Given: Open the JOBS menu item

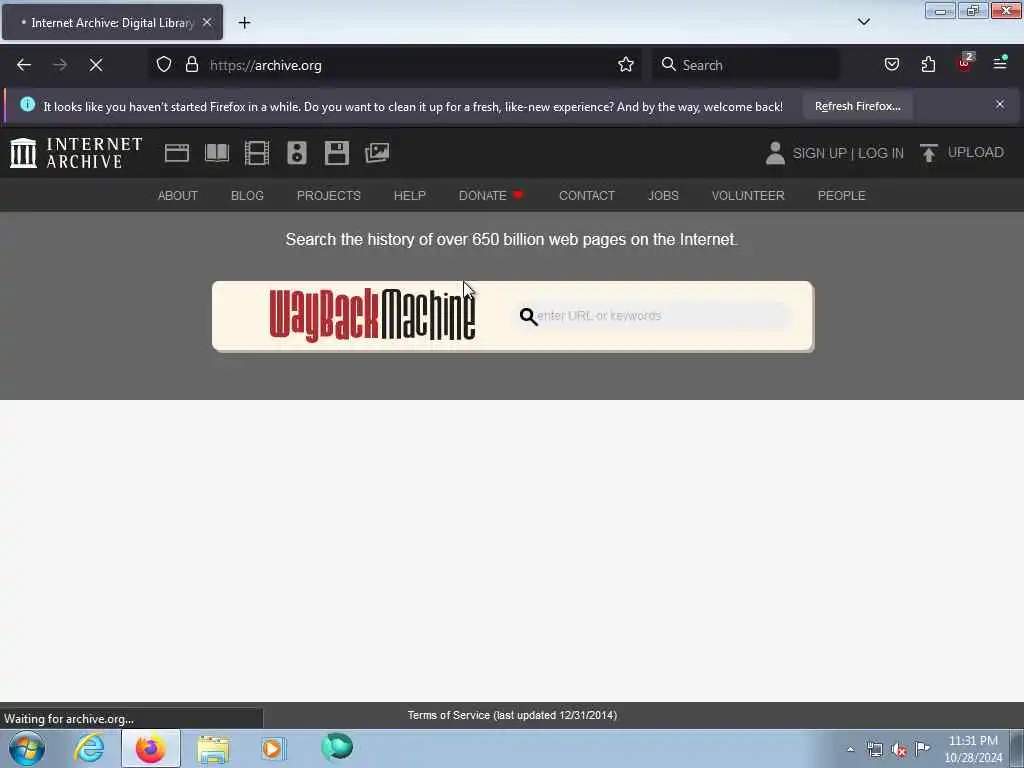Looking at the screenshot, I should click(x=663, y=195).
